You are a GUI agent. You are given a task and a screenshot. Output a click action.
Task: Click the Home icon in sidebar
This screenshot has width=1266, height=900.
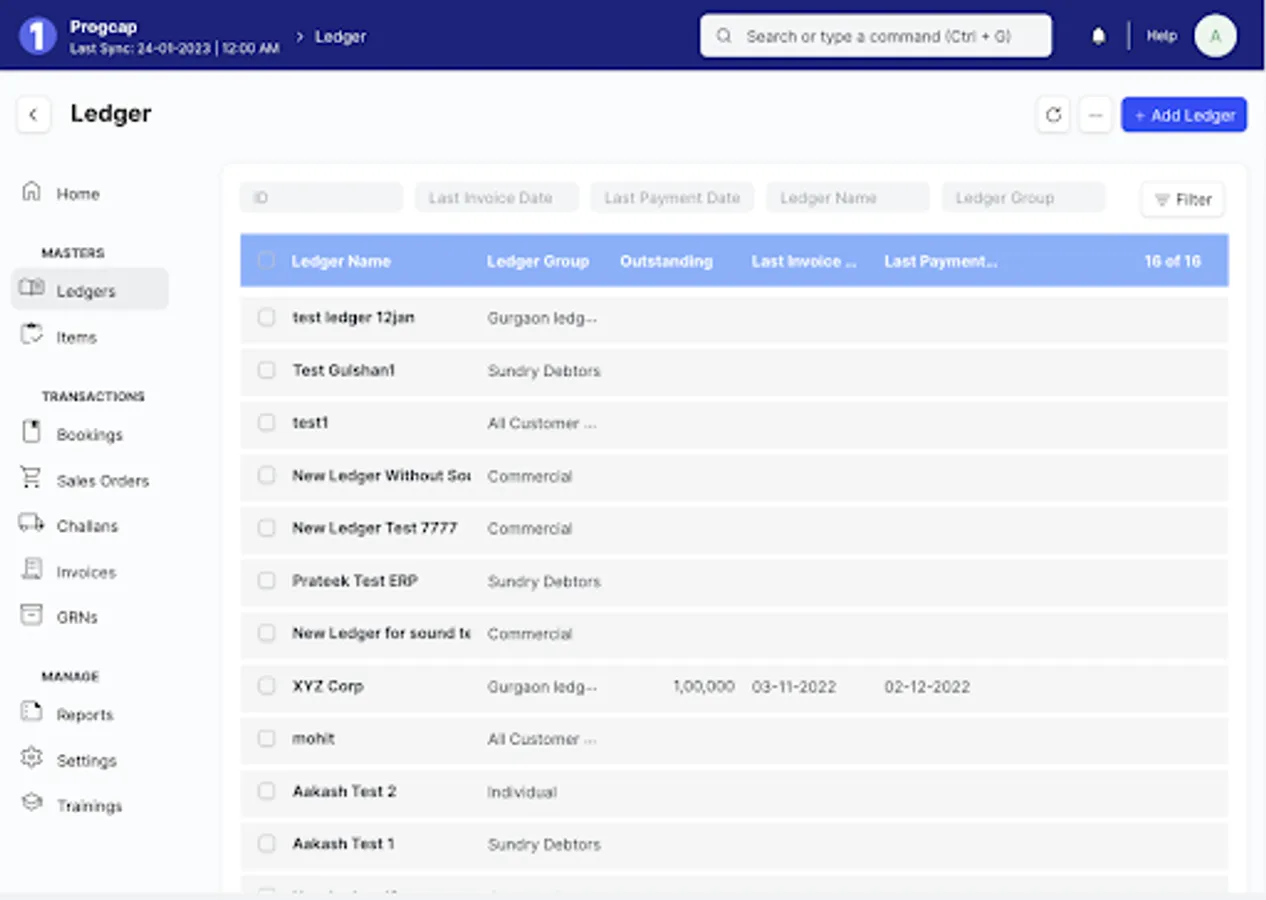pyautogui.click(x=32, y=192)
